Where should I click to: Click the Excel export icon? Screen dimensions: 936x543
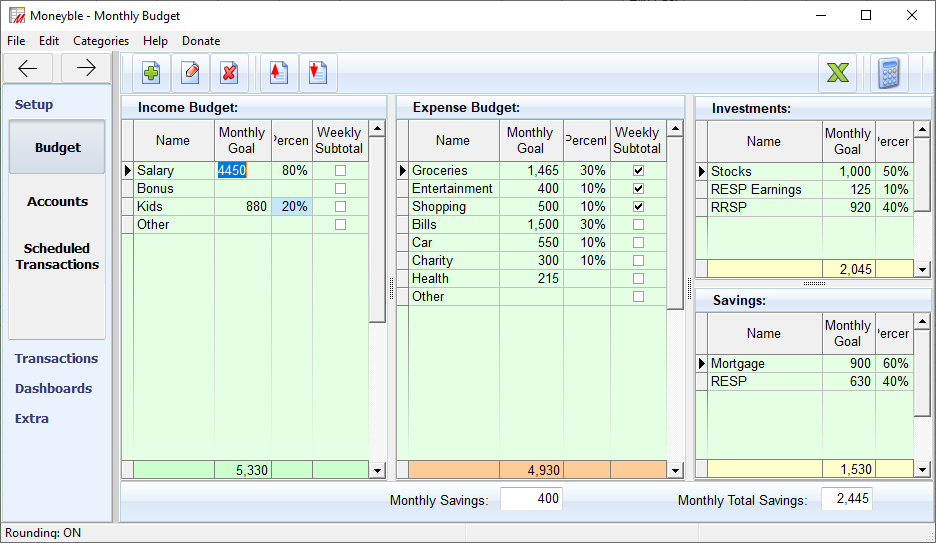pyautogui.click(x=838, y=73)
